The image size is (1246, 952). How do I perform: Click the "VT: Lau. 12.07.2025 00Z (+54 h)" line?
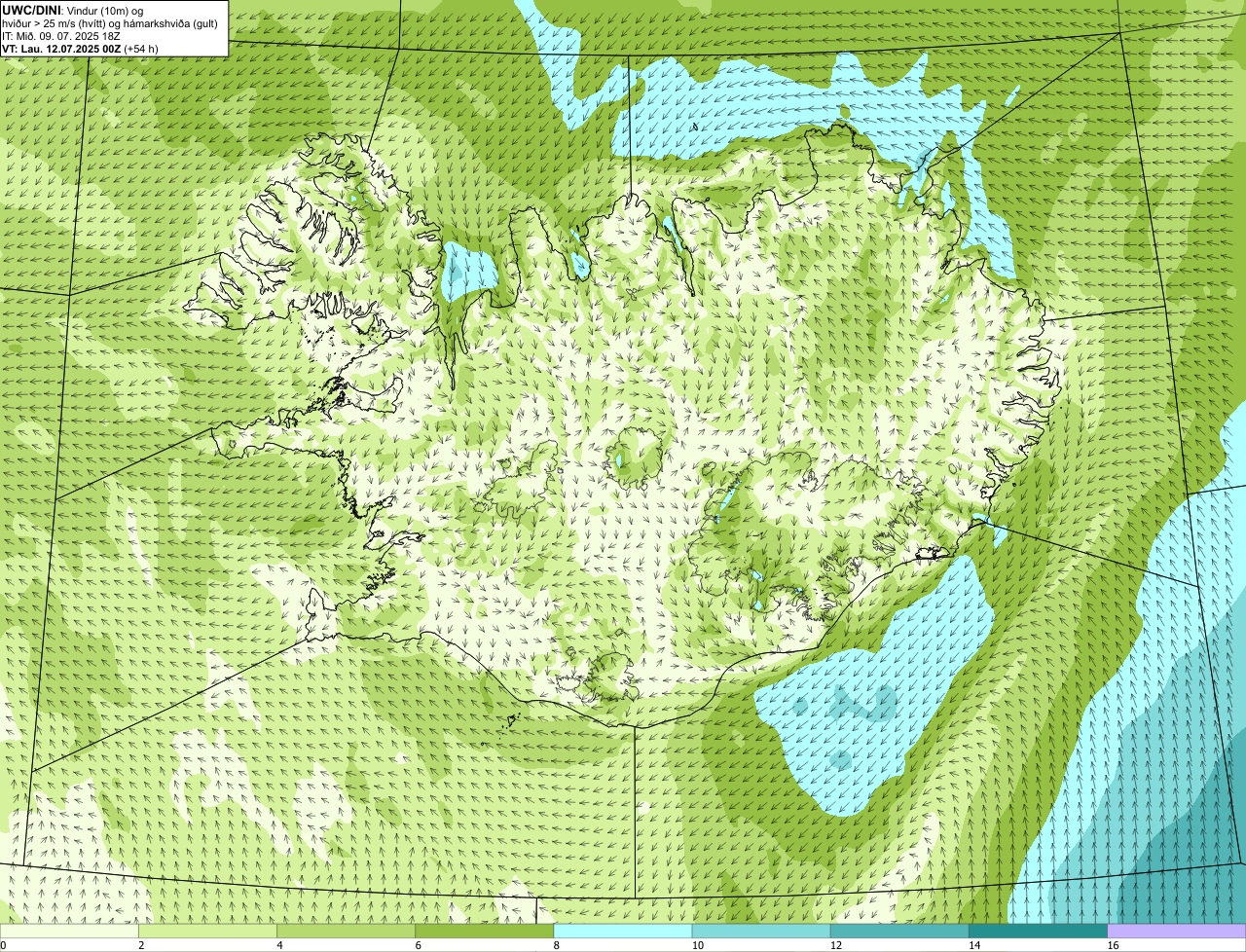80,48
